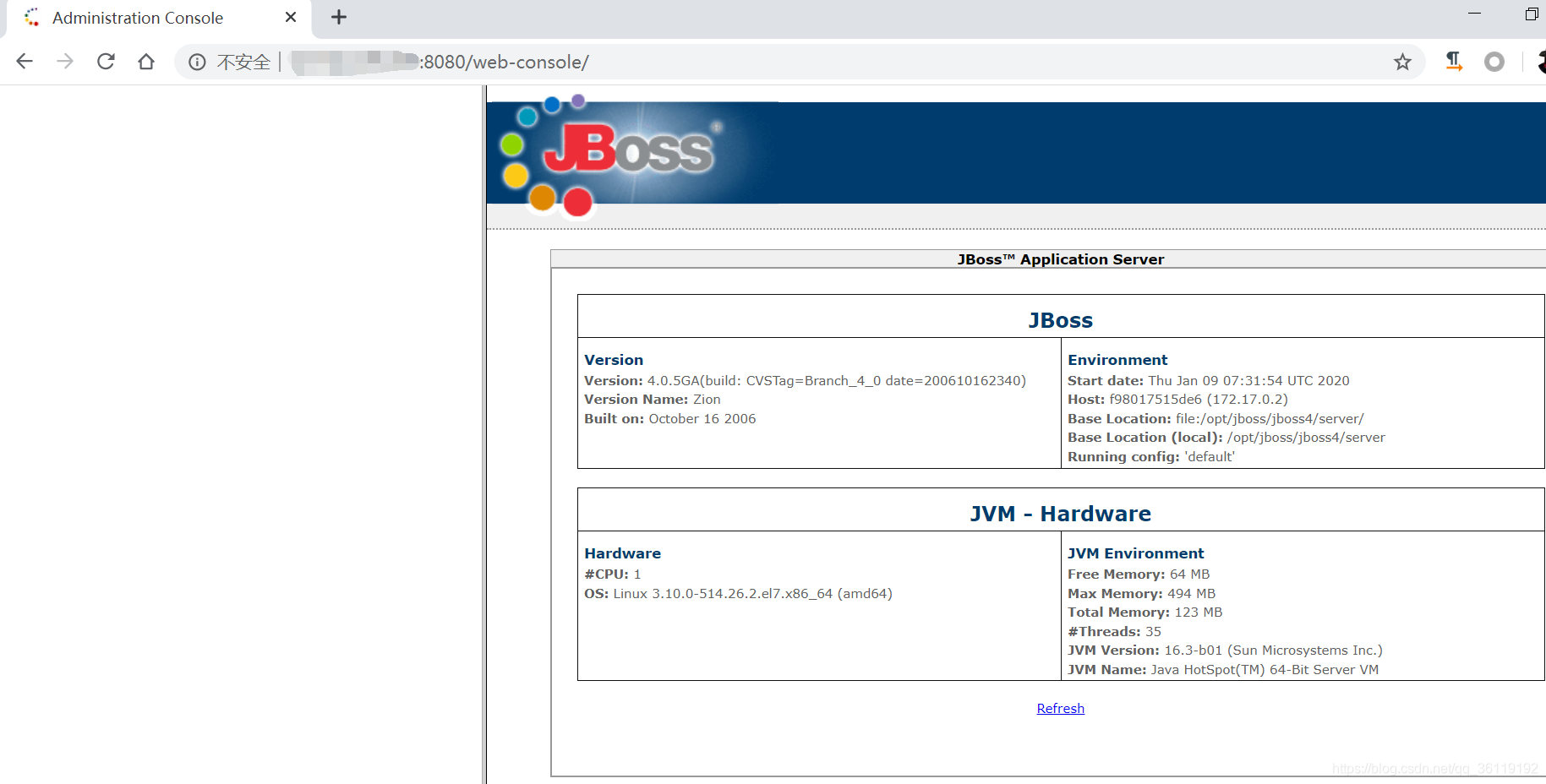Select the Administration Console tab

(160, 18)
